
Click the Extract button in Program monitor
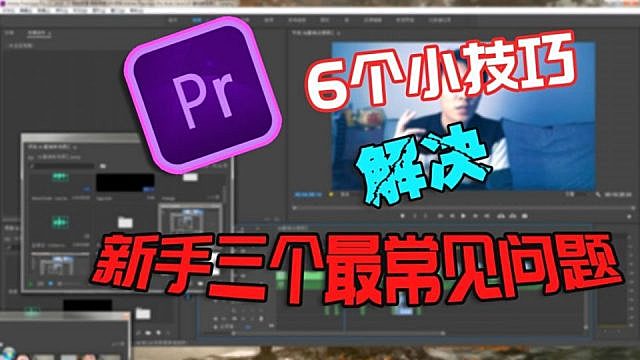(x=513, y=216)
